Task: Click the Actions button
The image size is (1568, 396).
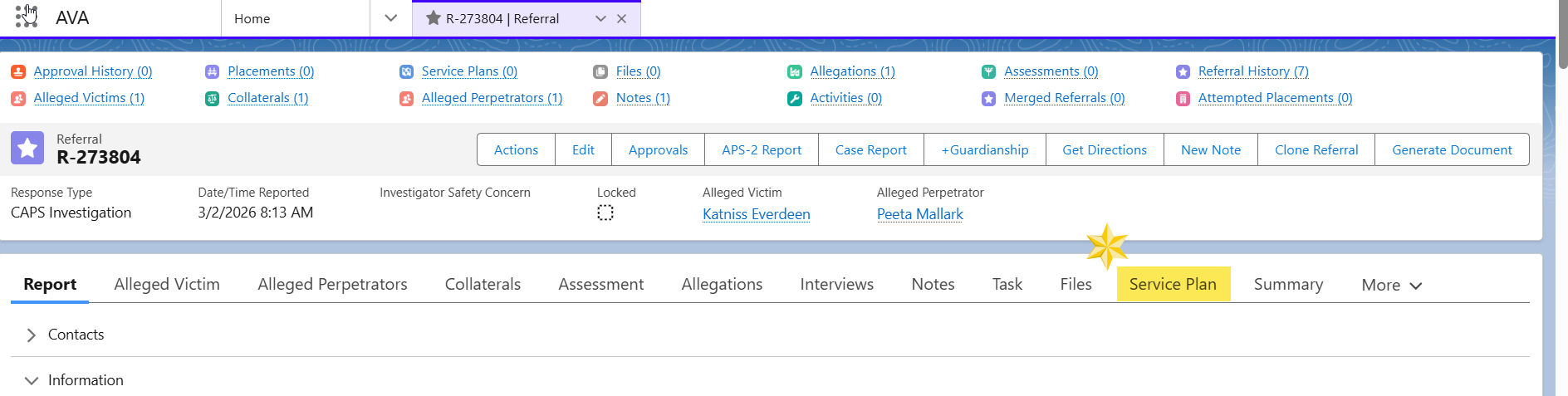Action: pos(516,149)
